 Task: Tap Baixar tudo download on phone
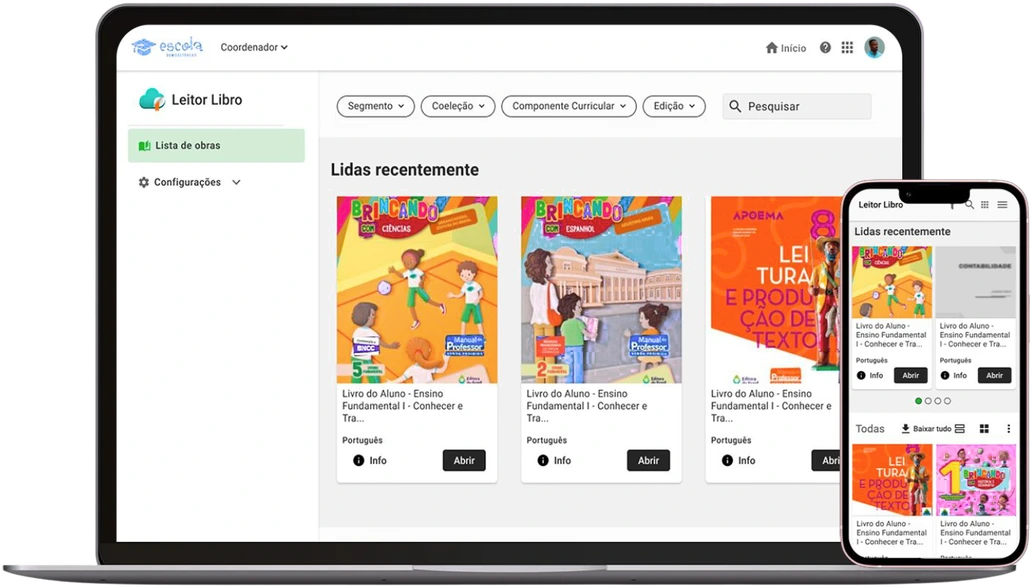926,429
